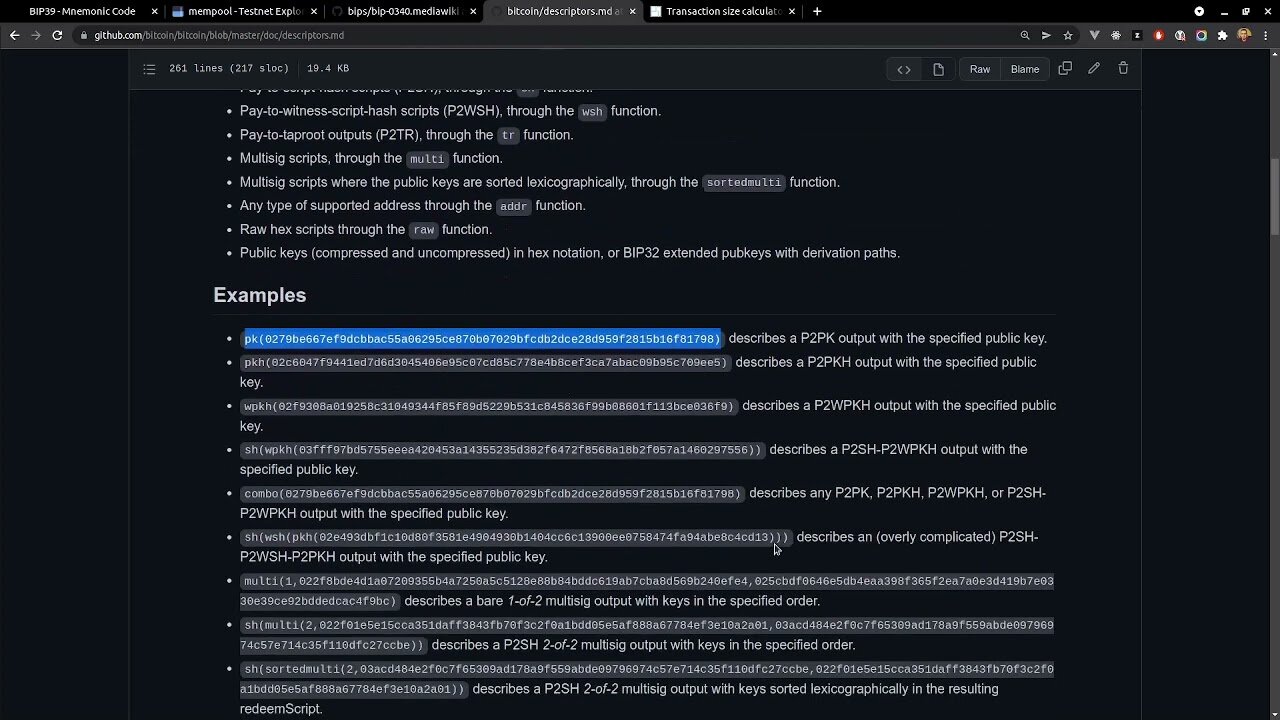Click the sh(wsh(pkh(02e493db...))) code example

pyautogui.click(x=516, y=537)
